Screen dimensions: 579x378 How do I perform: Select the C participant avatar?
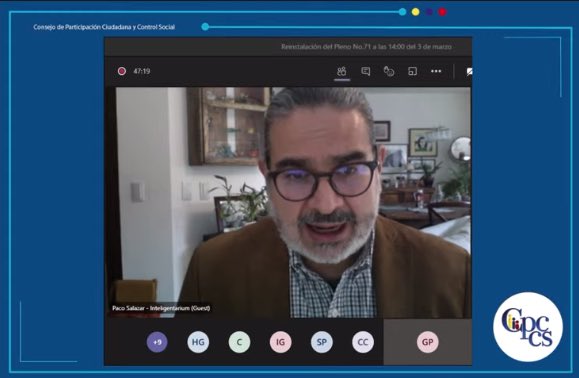point(239,342)
